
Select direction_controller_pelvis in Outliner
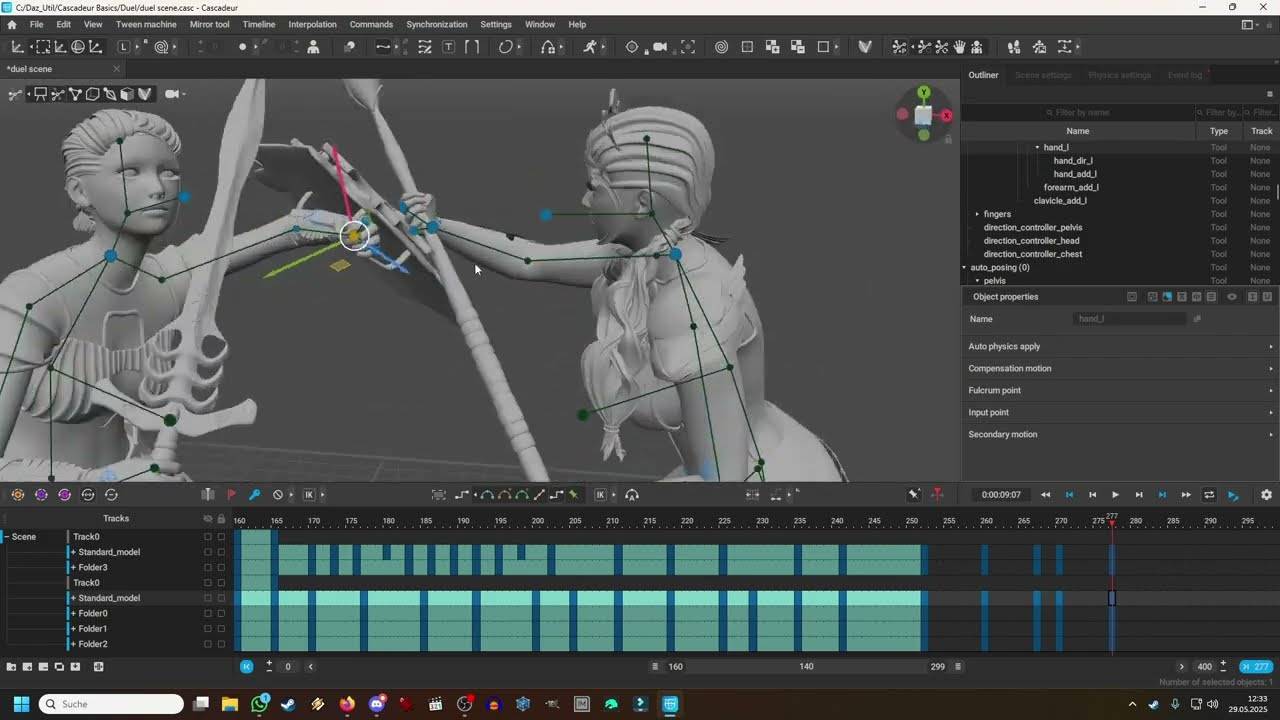[1032, 228]
